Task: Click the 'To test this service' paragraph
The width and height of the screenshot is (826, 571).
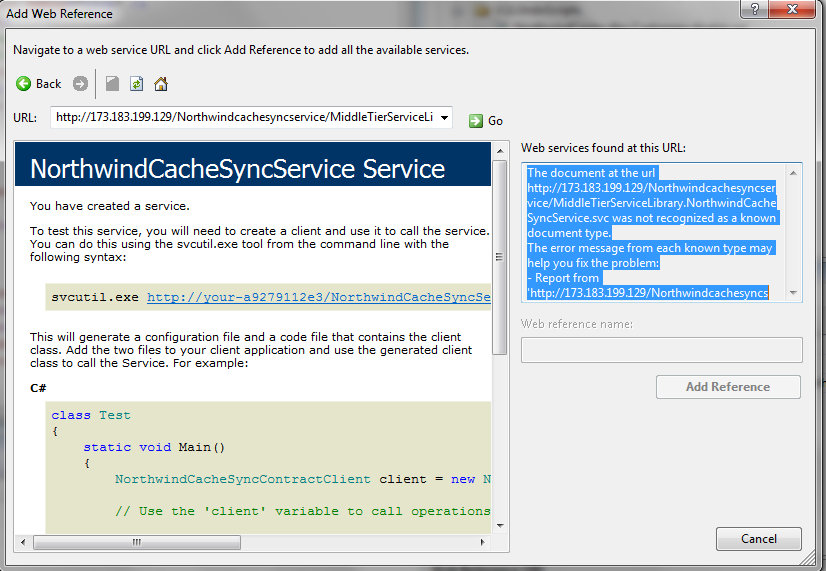Action: (260, 244)
